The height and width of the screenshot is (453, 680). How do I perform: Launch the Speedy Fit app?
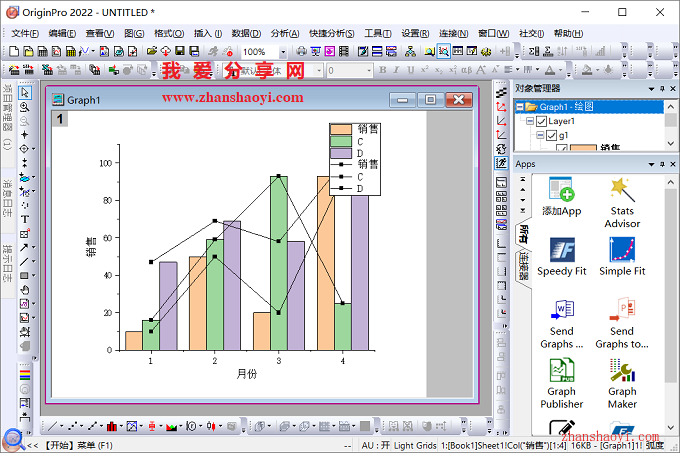pyautogui.click(x=562, y=257)
